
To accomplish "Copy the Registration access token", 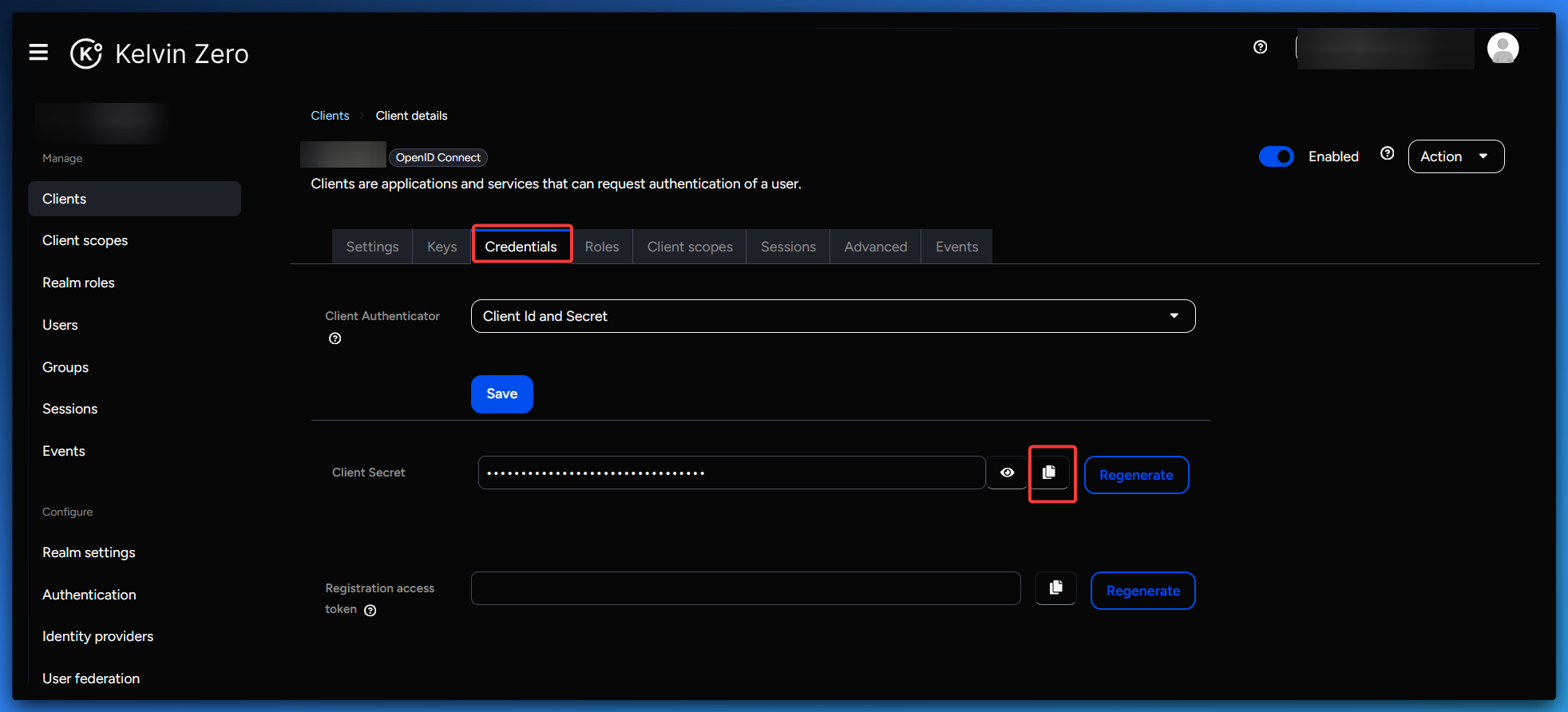I will 1055,588.
